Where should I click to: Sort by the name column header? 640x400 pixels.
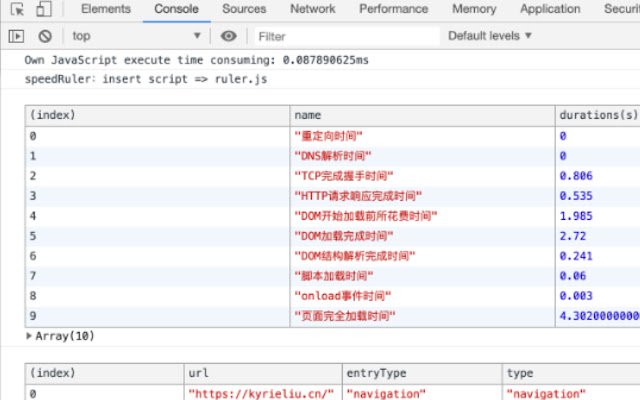pos(422,116)
